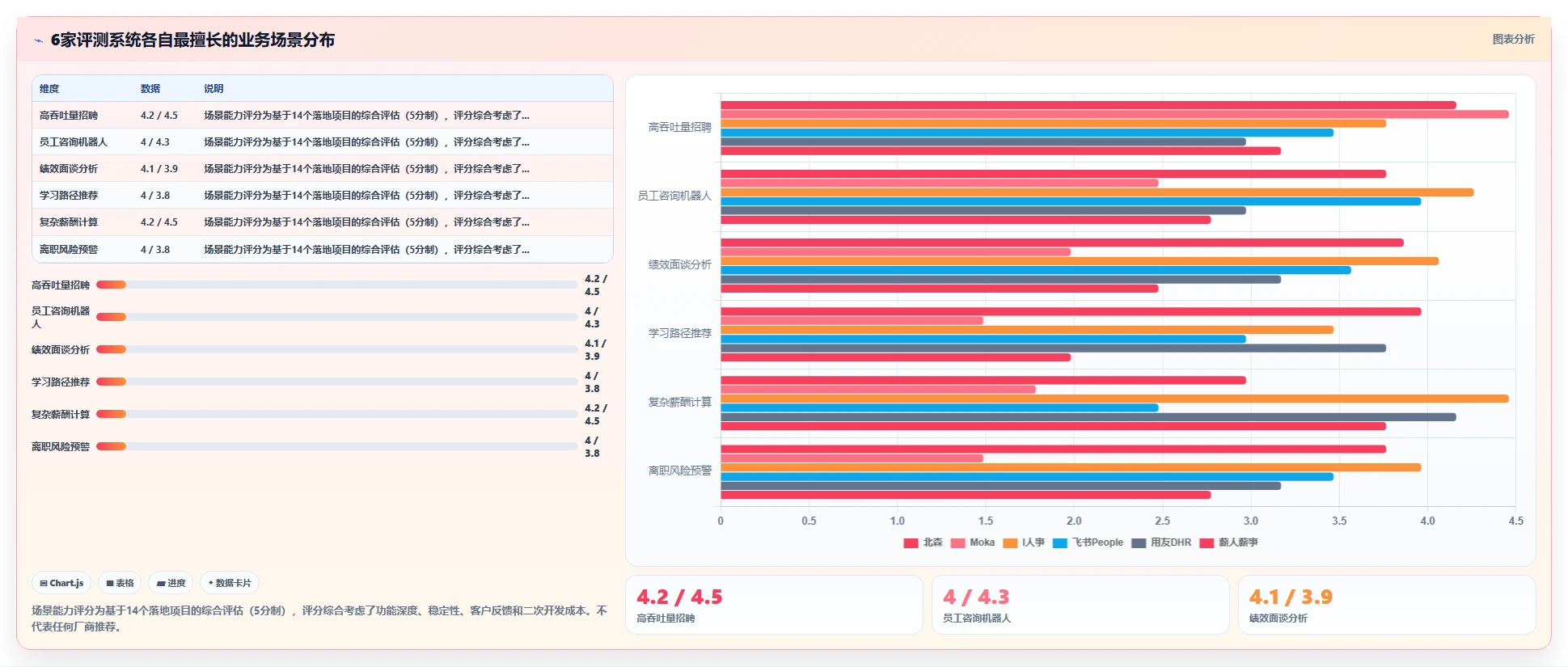Click the I人事 orange legend swatch
This screenshot has height=667, width=1568.
coord(1010,542)
